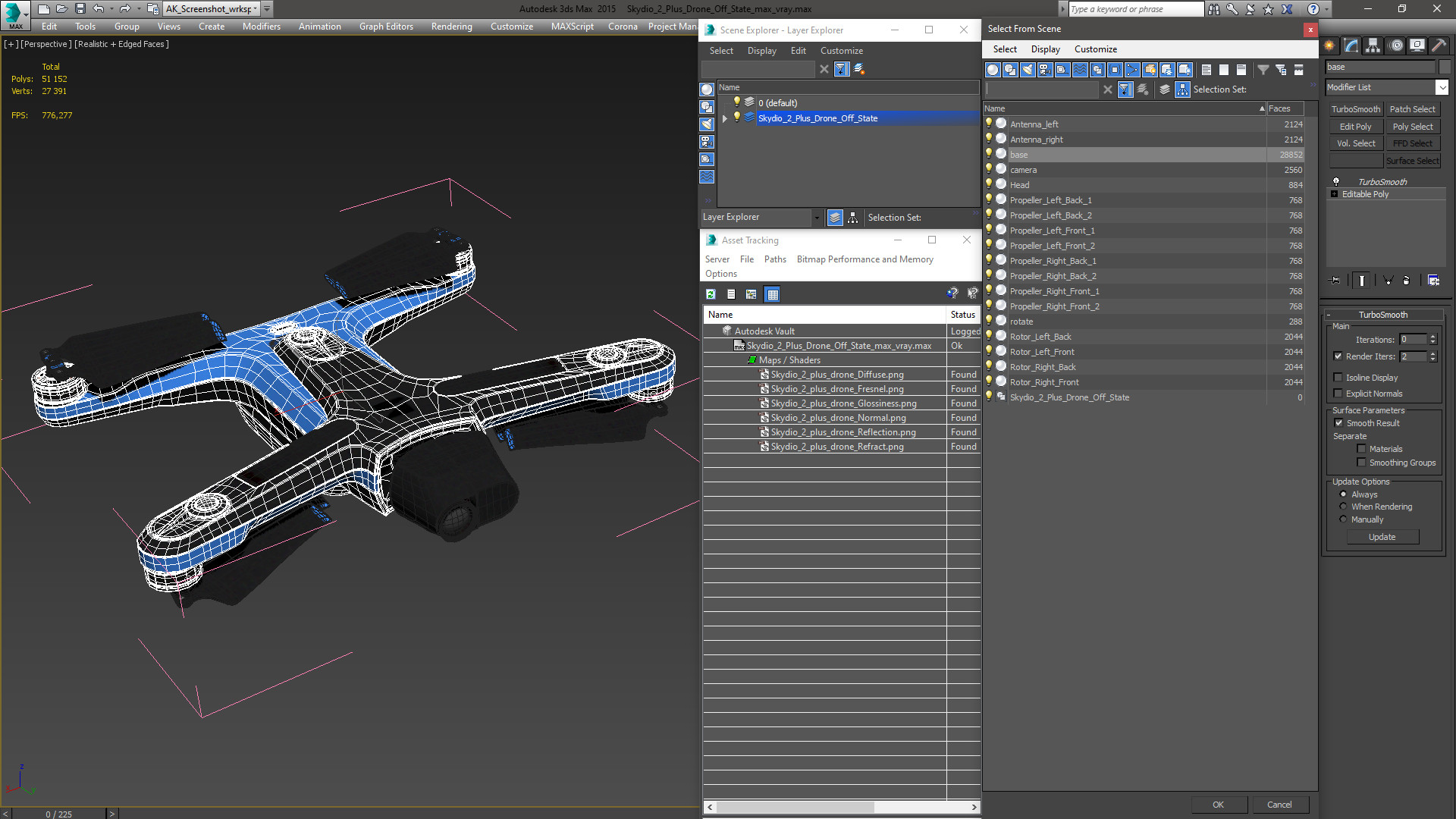Toggle helpers display filter in Select From Scene
This screenshot has width=1456, height=819.
coord(1062,70)
